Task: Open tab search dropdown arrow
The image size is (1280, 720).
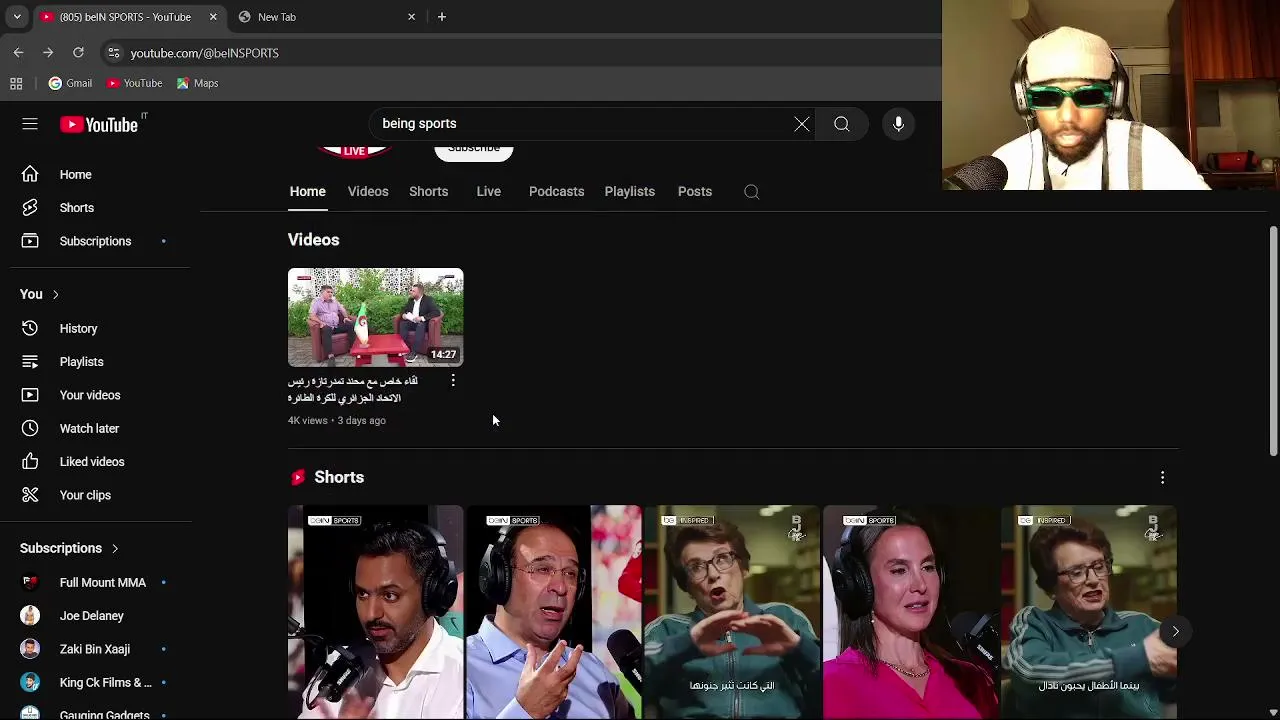Action: [17, 17]
